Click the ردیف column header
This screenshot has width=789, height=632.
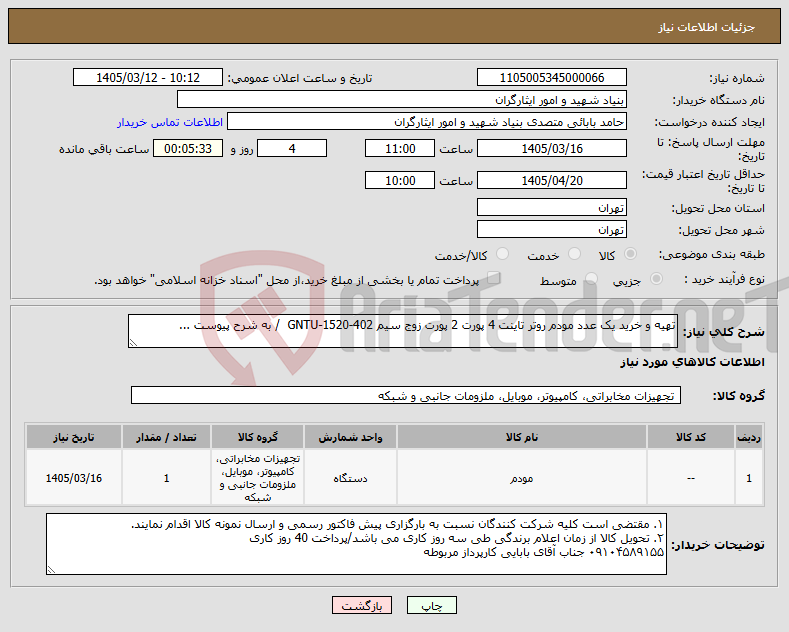click(x=749, y=437)
